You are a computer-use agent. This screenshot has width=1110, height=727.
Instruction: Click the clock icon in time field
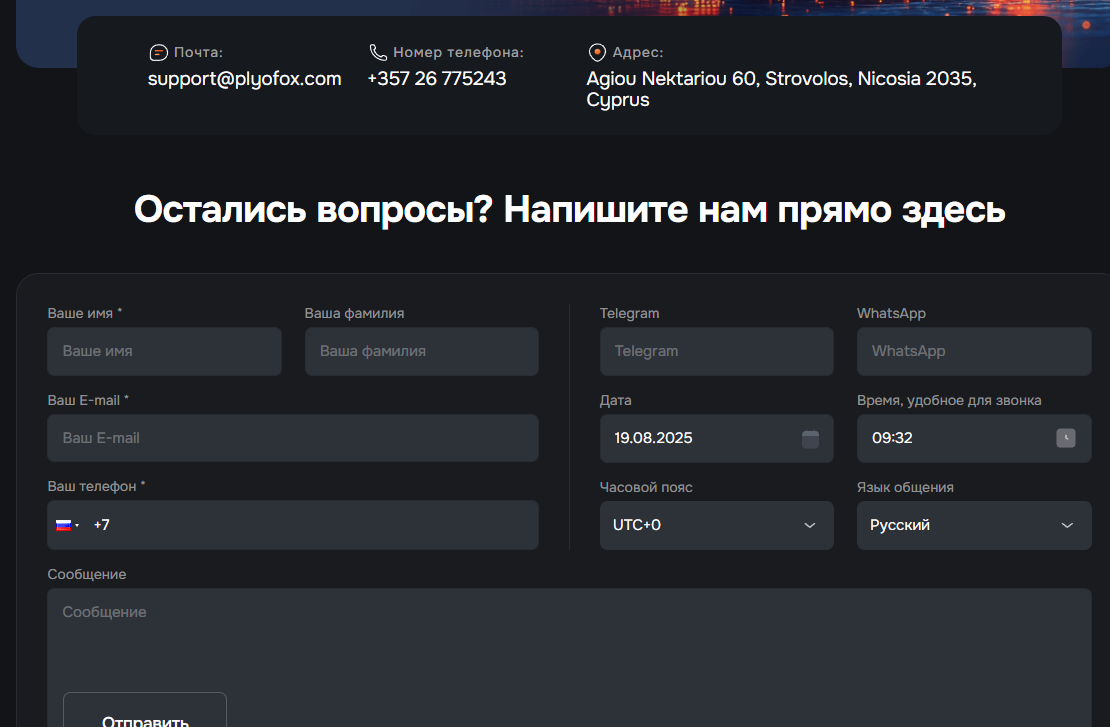coord(1066,438)
